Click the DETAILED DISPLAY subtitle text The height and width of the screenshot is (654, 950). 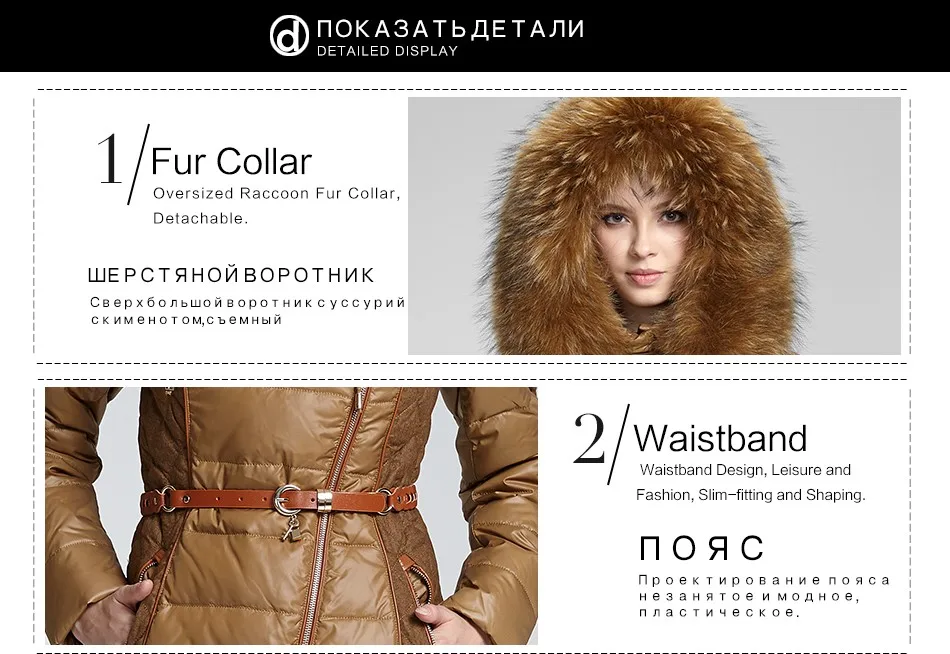click(x=387, y=51)
